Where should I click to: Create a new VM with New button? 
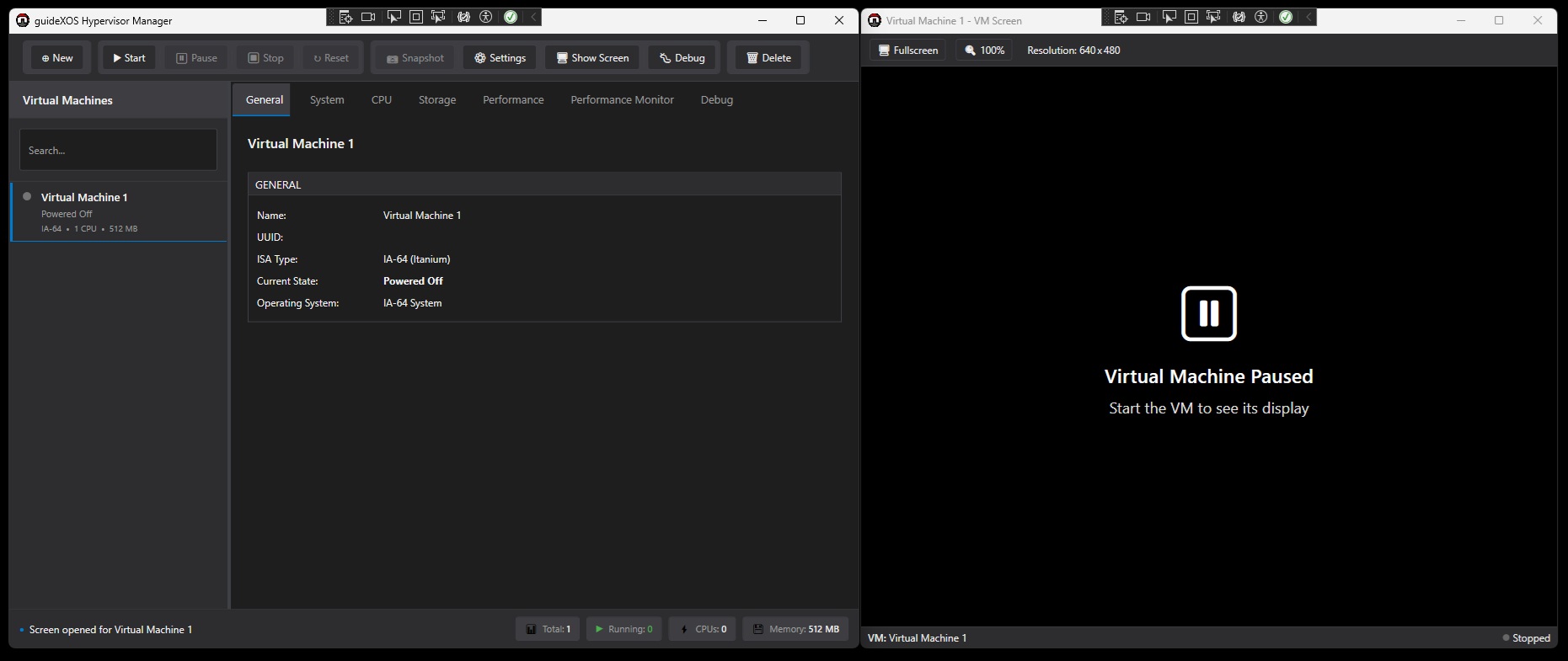57,58
